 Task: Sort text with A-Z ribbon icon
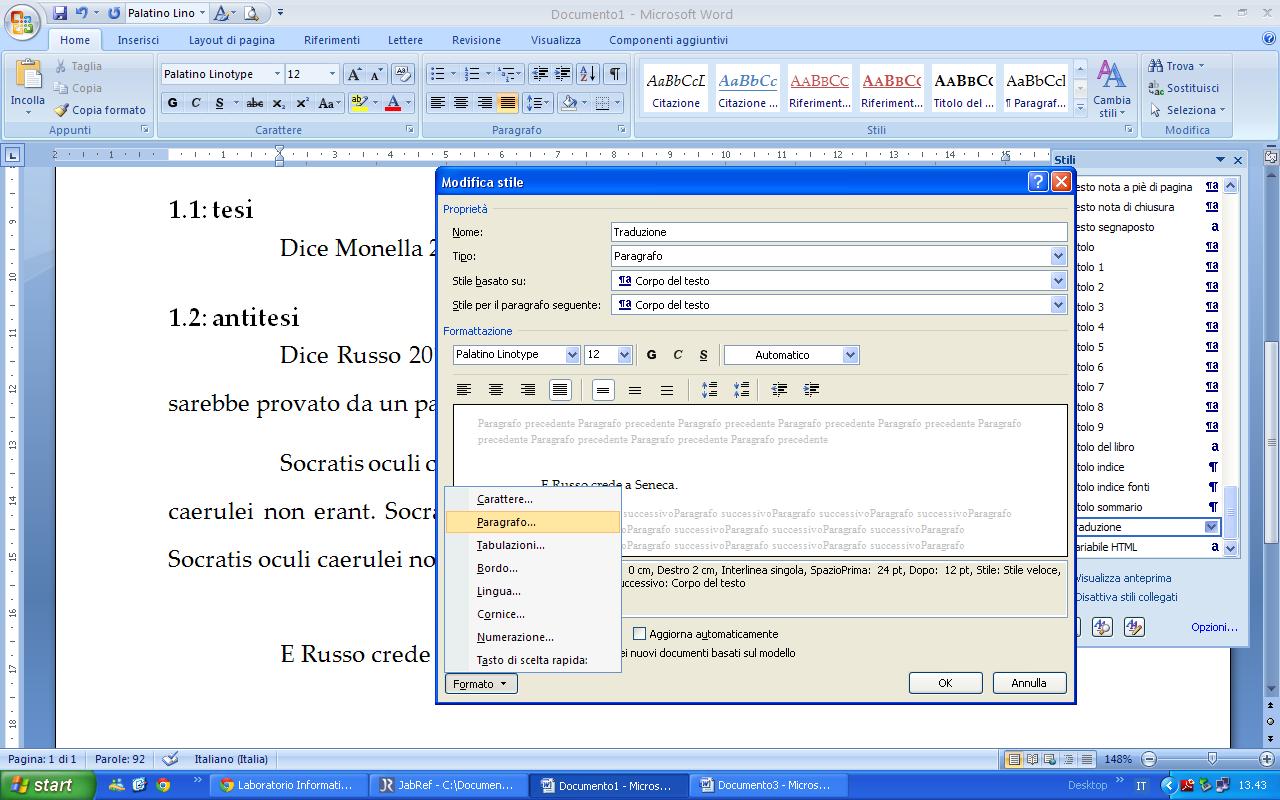587,74
